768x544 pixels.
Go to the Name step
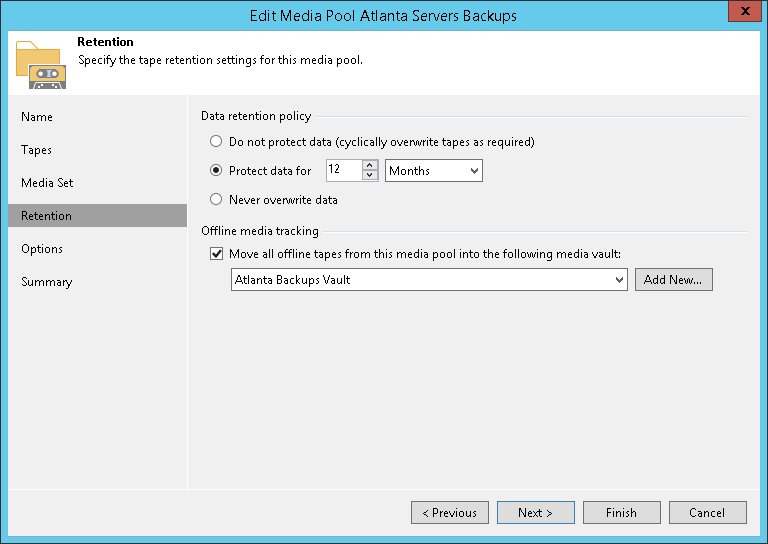(37, 117)
